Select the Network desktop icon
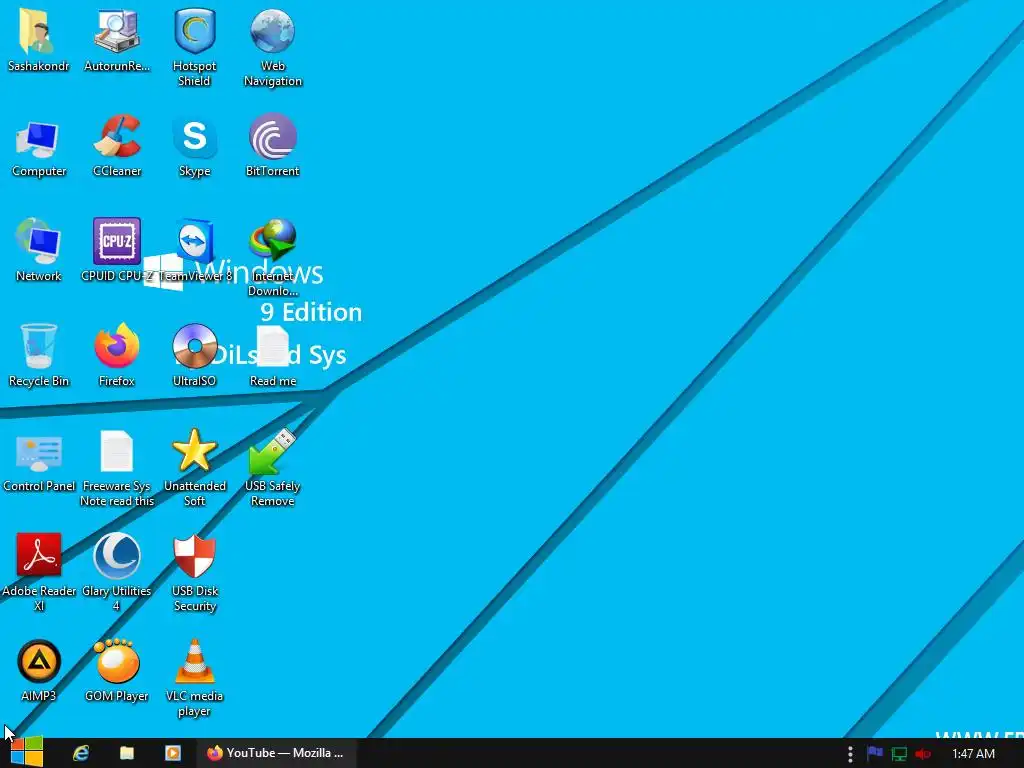Viewport: 1024px width, 768px height. pos(39,241)
